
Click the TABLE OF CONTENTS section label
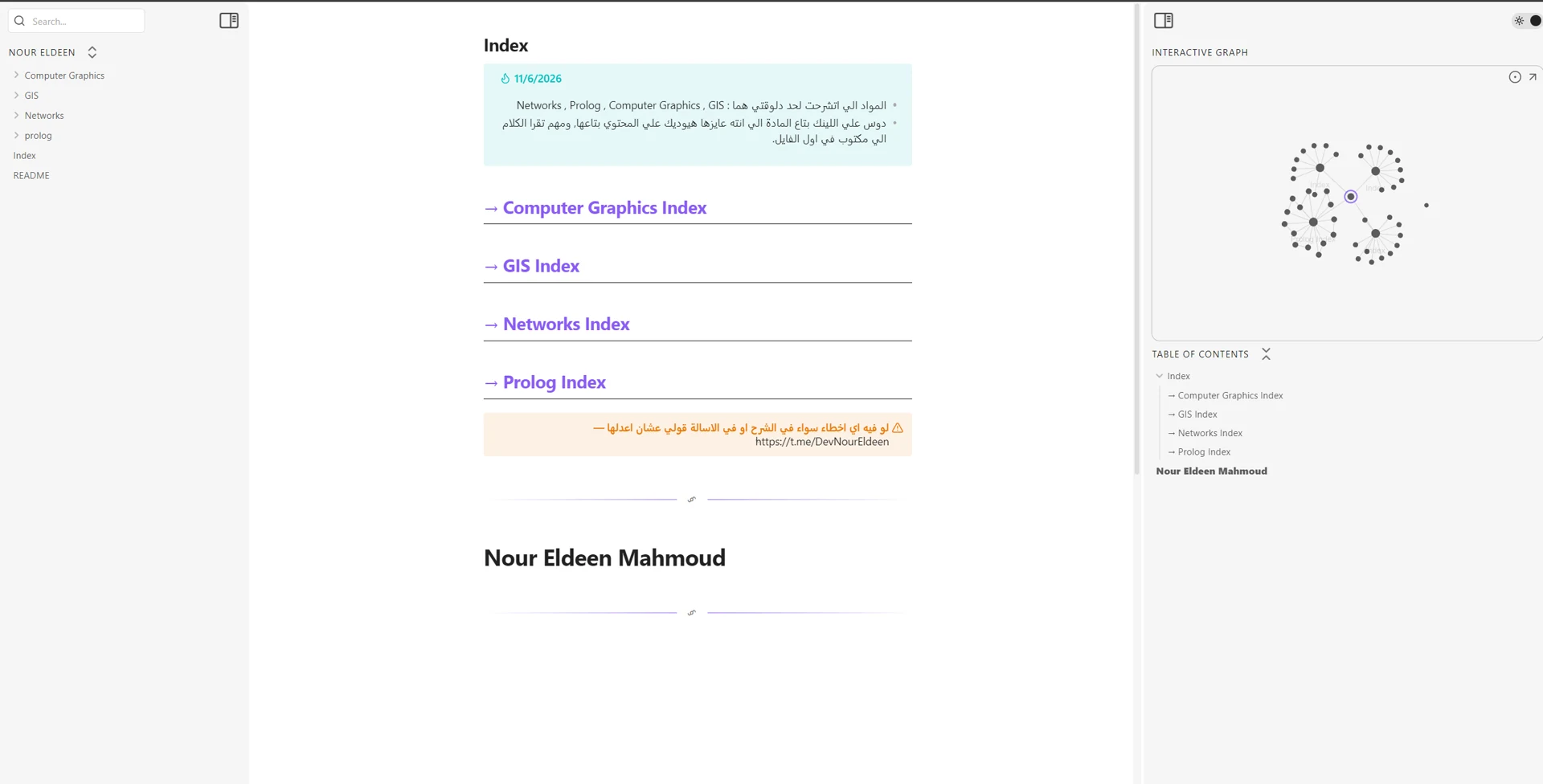coord(1200,354)
